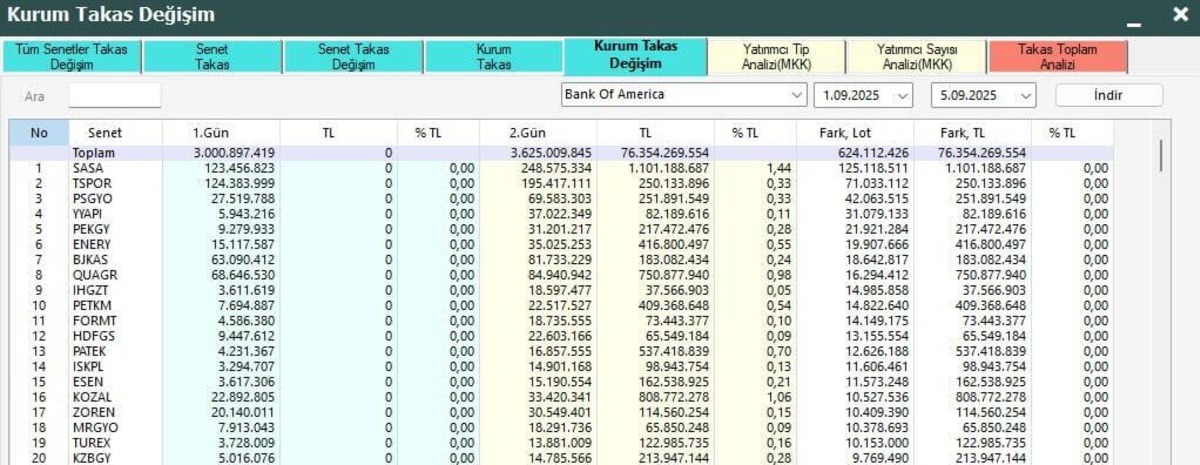Click the İndir download button

[x=1109, y=95]
